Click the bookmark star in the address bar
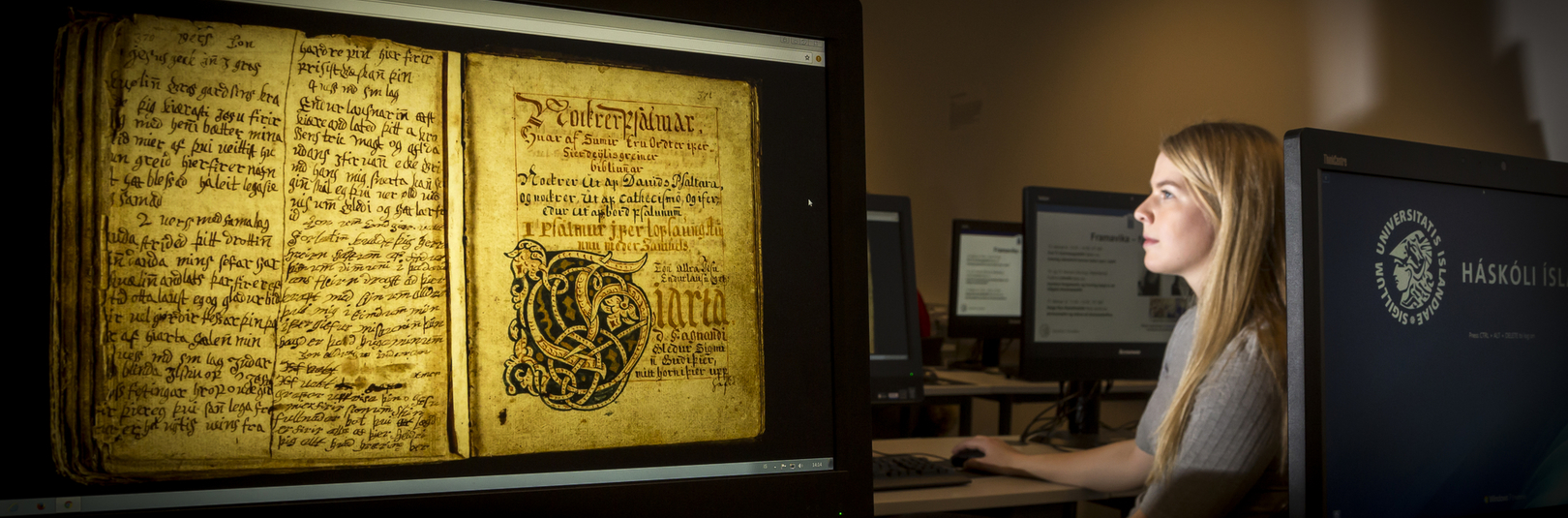The image size is (1568, 518). click(806, 57)
